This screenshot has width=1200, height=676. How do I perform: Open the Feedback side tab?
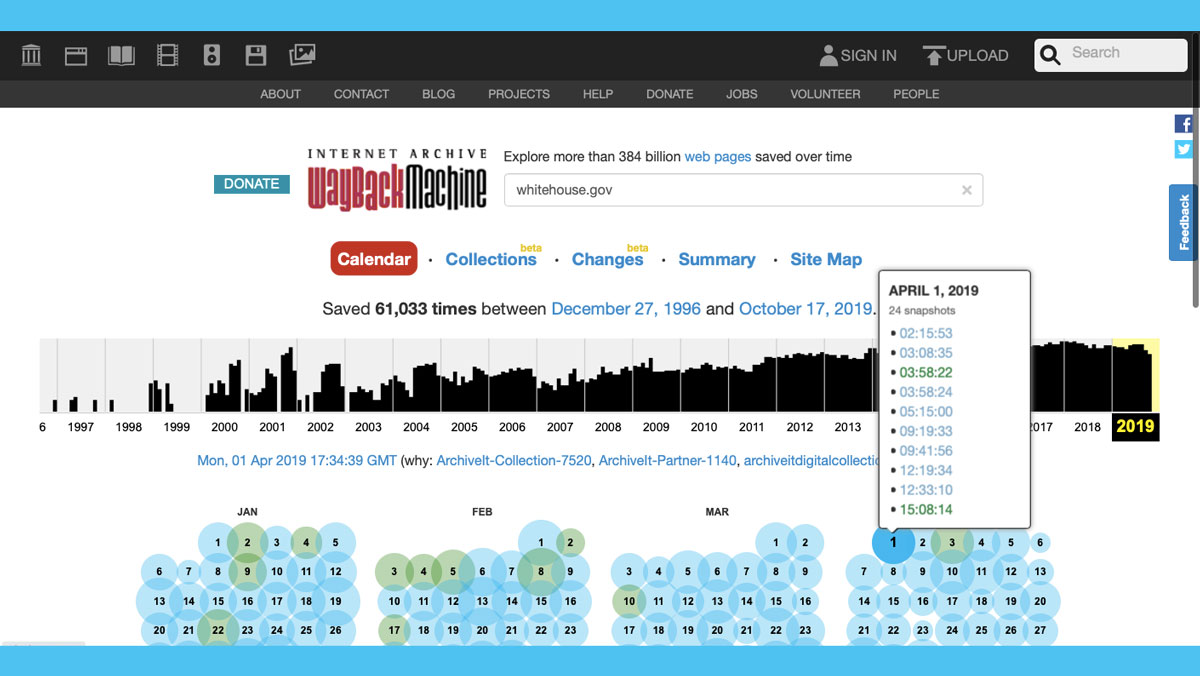(1184, 222)
